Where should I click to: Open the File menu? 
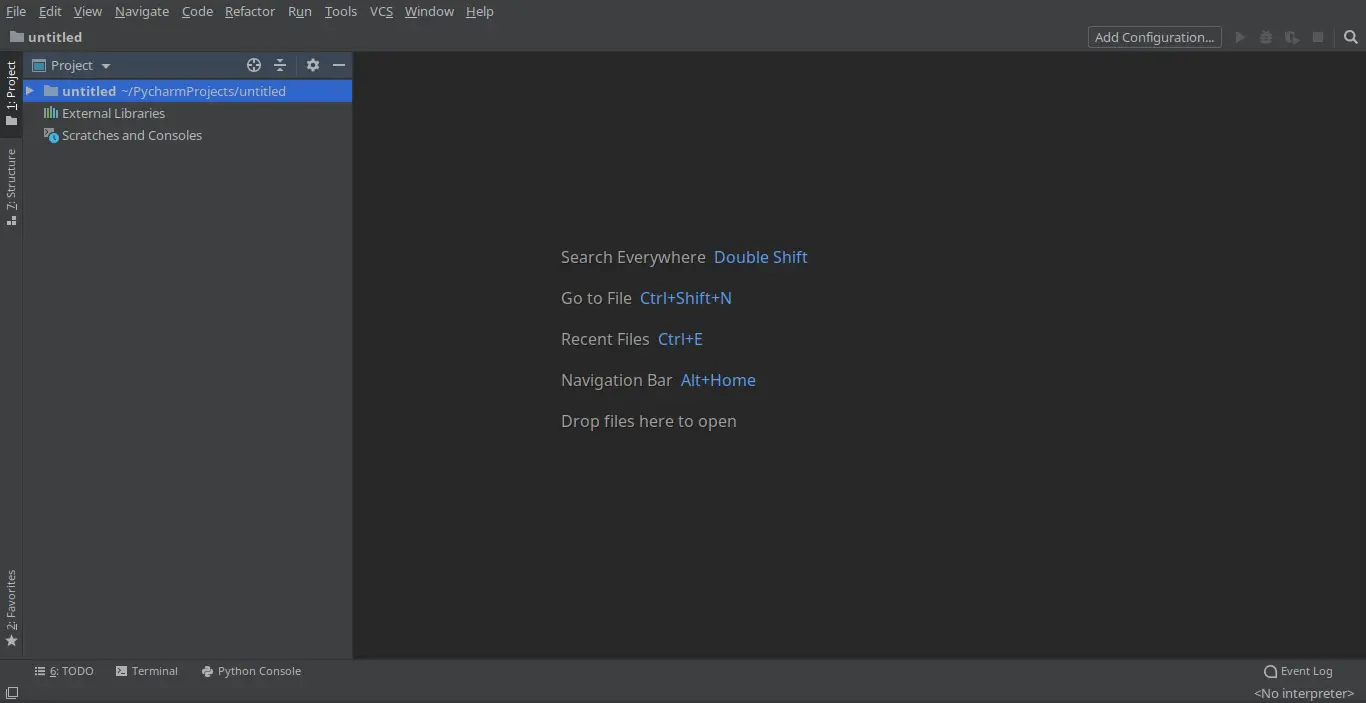pyautogui.click(x=16, y=11)
